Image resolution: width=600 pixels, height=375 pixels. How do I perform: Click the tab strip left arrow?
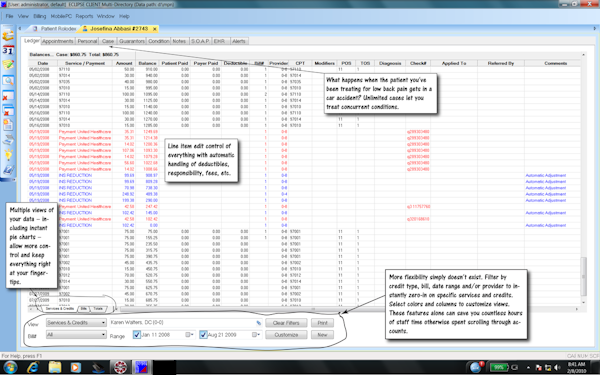pos(20,29)
